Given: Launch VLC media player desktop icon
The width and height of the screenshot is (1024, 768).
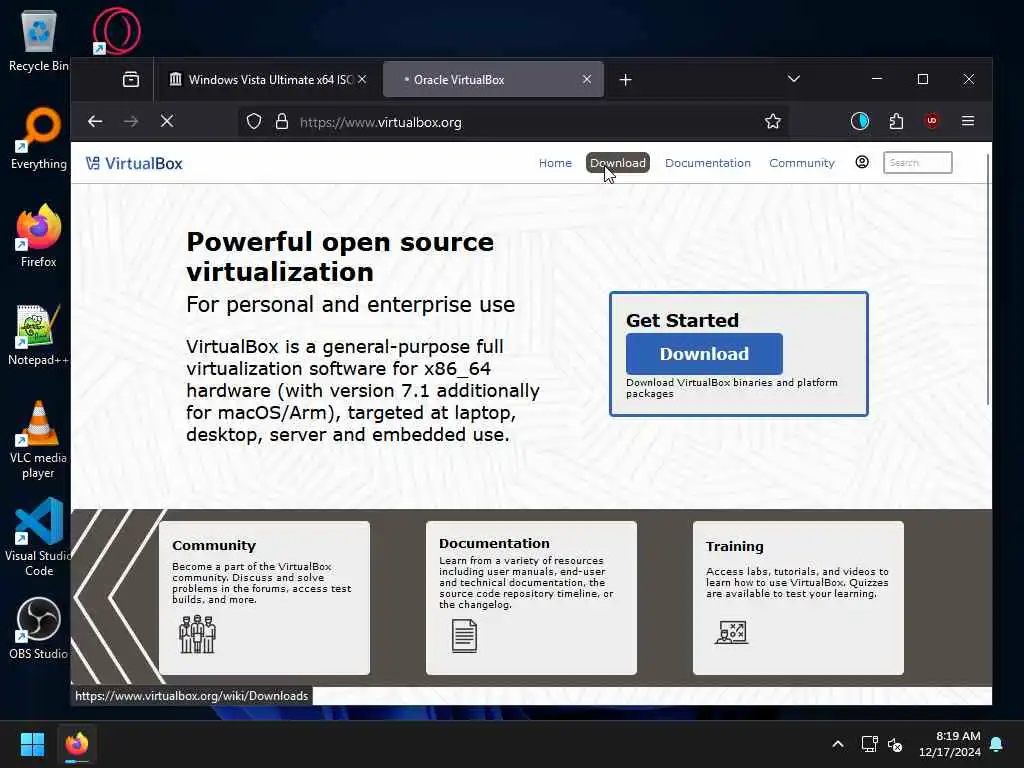Looking at the screenshot, I should click(38, 440).
